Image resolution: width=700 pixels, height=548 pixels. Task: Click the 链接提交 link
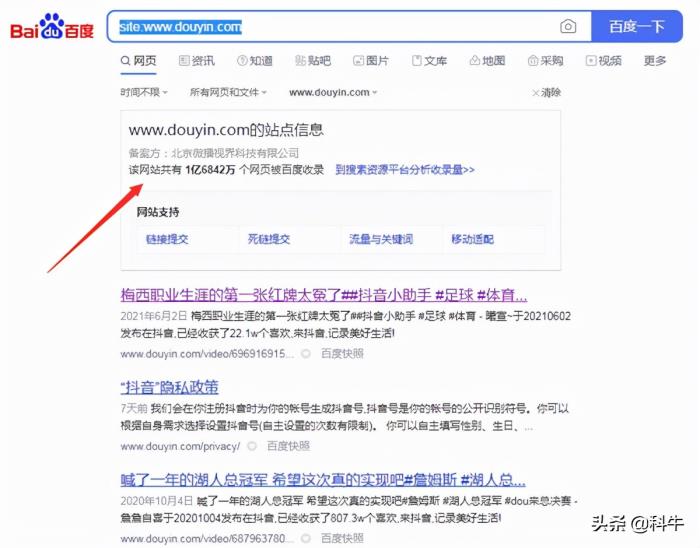coord(167,239)
